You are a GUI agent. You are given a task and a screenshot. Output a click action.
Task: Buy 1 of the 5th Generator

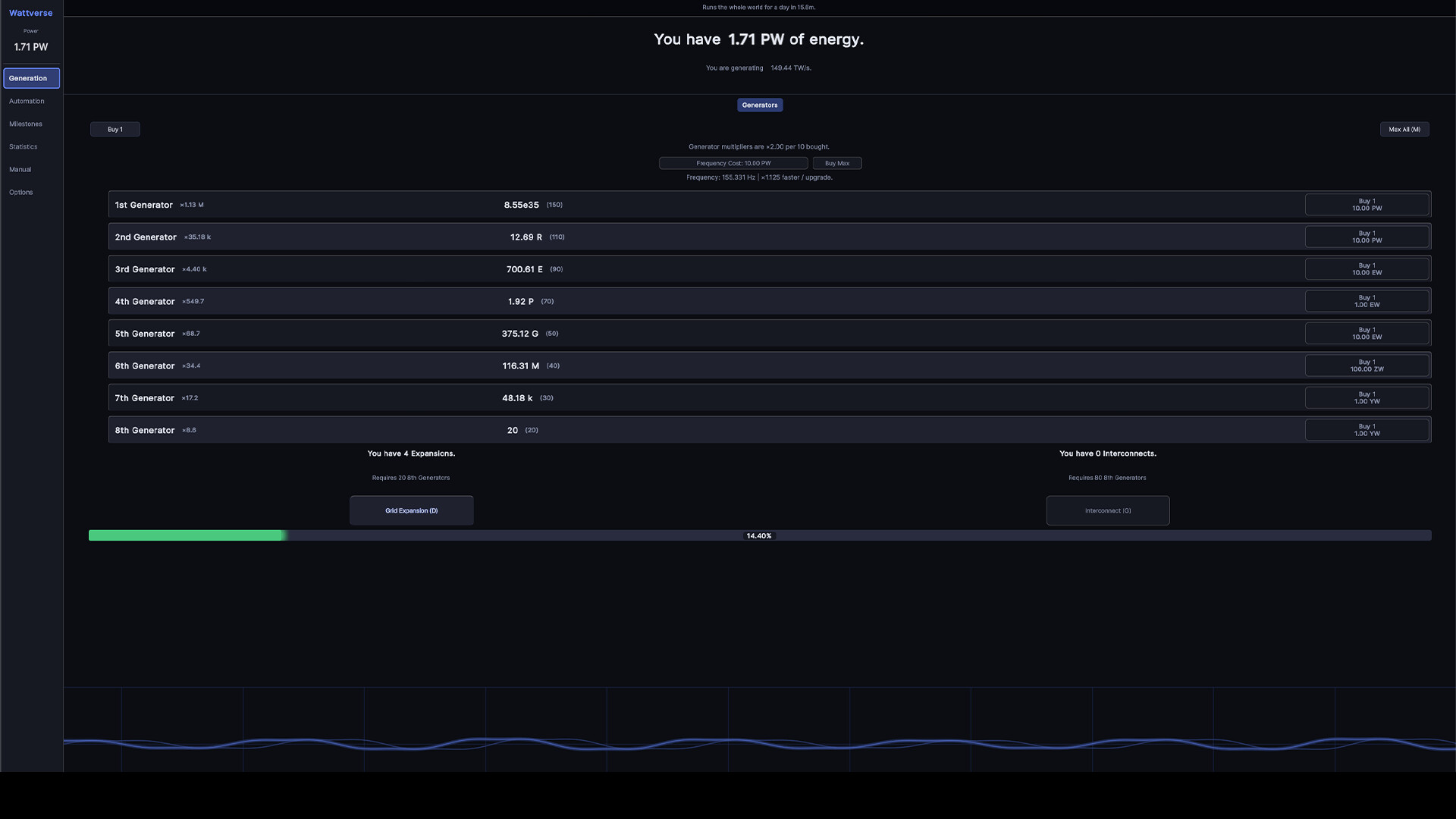(x=1367, y=334)
